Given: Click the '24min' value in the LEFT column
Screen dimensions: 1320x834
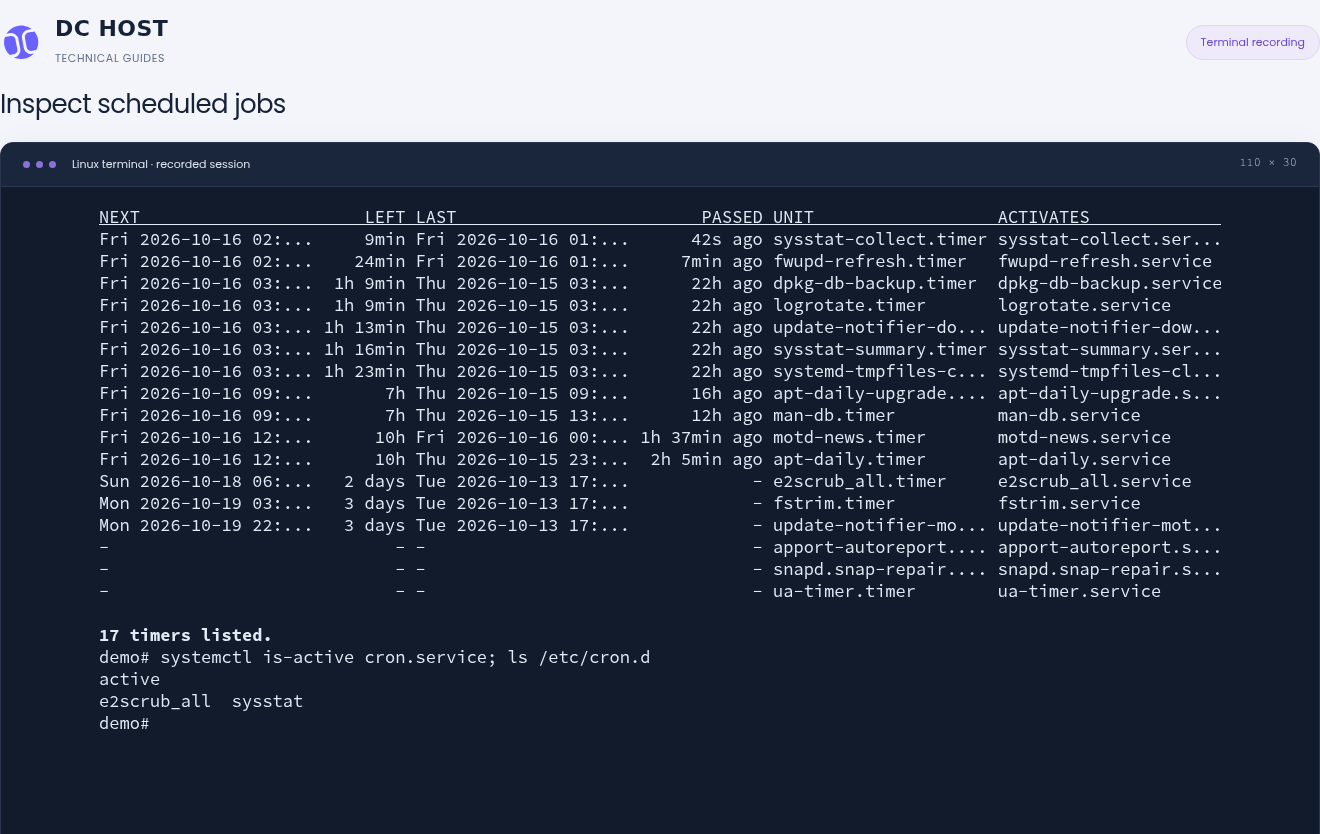Looking at the screenshot, I should pyautogui.click(x=380, y=261).
